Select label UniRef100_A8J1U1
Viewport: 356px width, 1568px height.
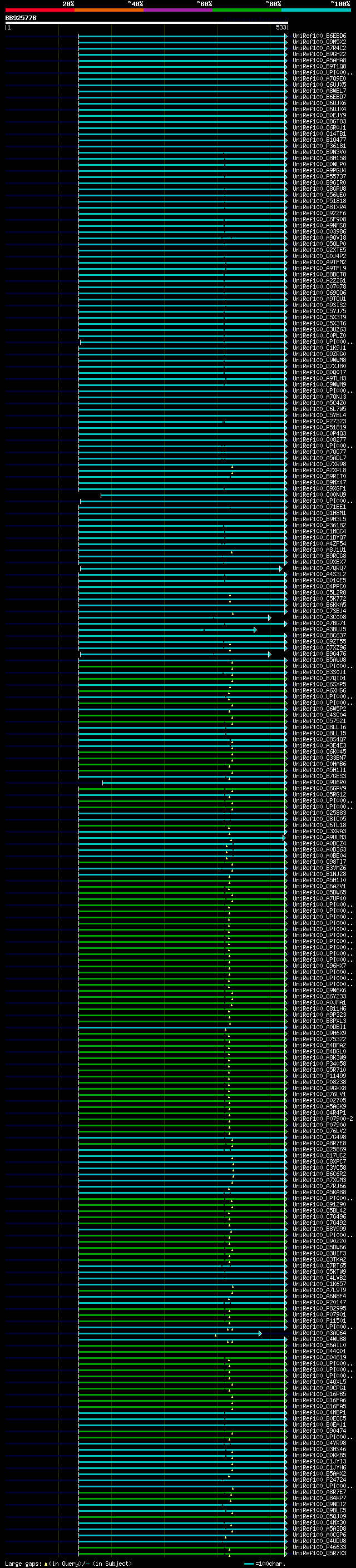point(319,550)
